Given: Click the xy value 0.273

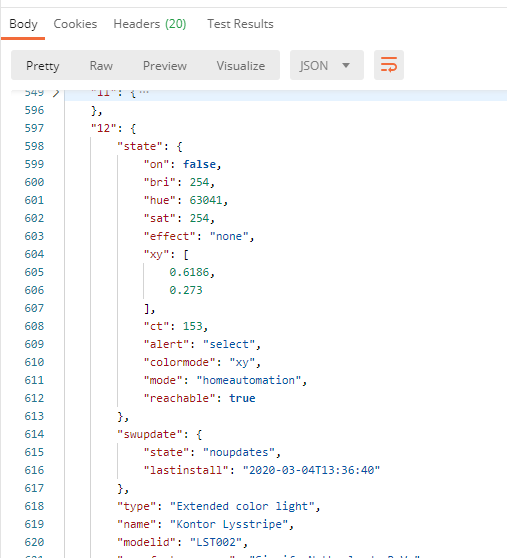Looking at the screenshot, I should click(186, 290).
